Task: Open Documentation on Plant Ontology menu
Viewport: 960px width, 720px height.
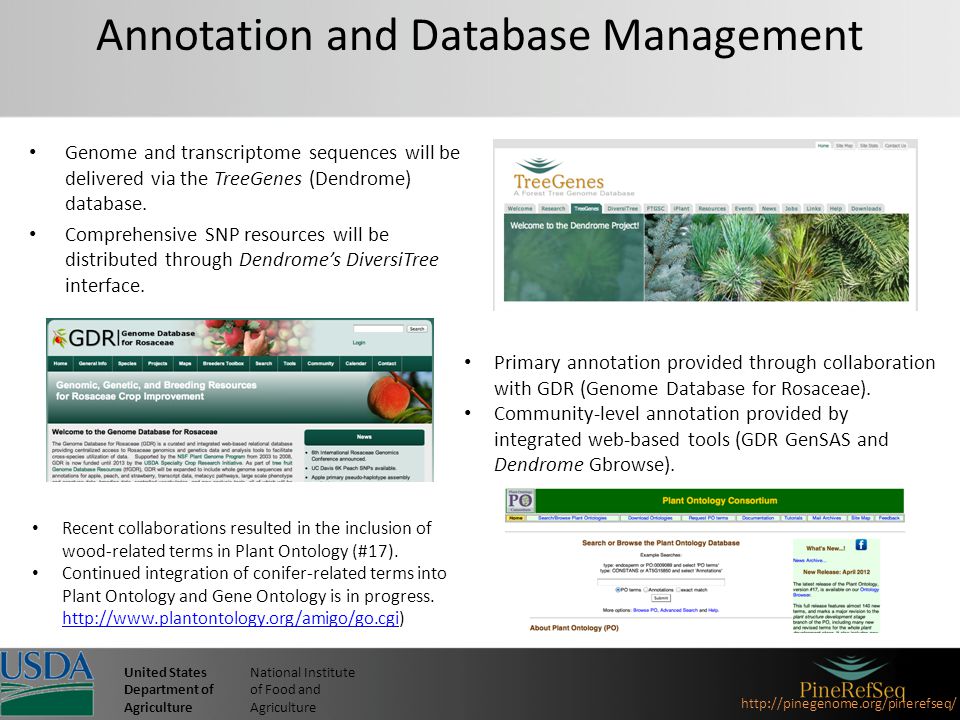Action: coord(758,518)
